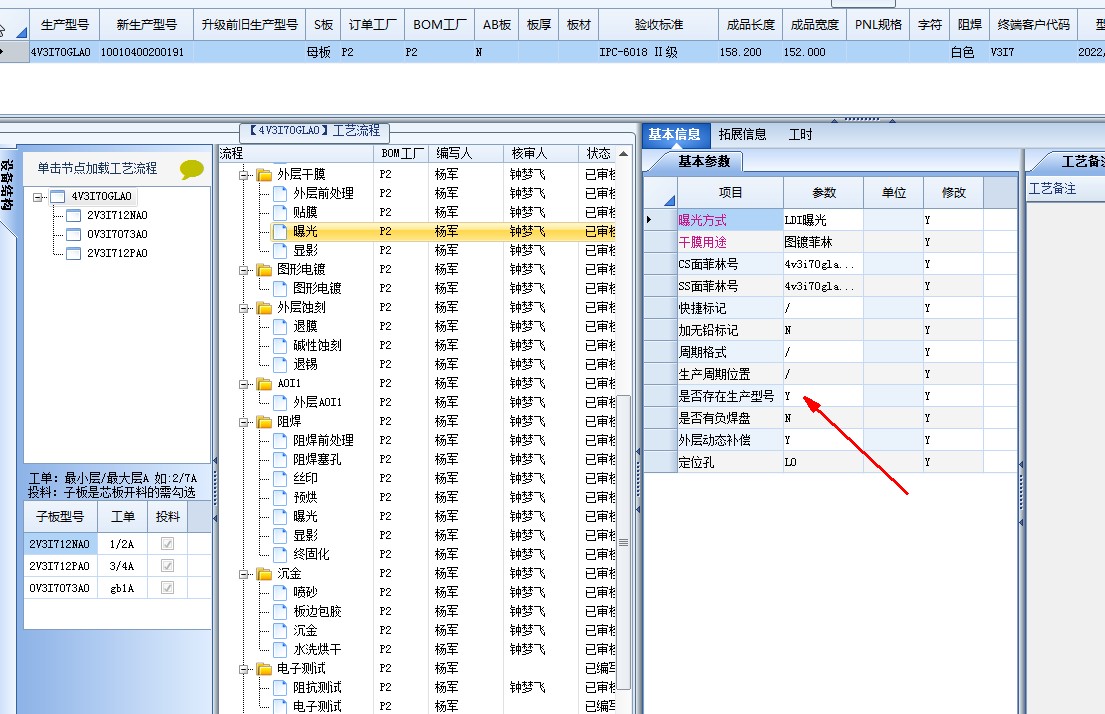Click the page icon for 水洗烘干
The image size is (1105, 714).
(x=280, y=650)
